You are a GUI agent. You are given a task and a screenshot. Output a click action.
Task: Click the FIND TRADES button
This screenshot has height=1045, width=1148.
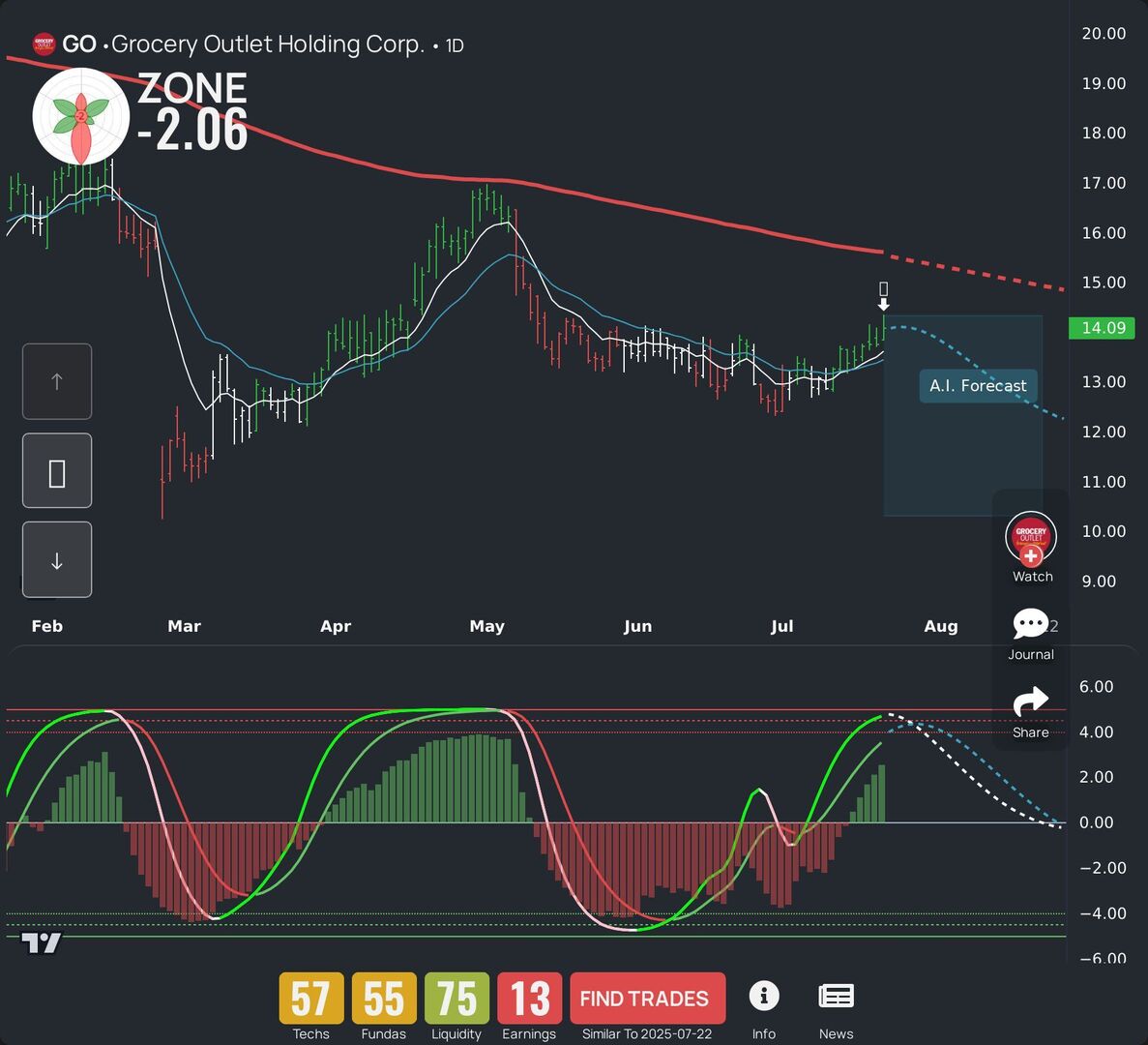pos(647,999)
